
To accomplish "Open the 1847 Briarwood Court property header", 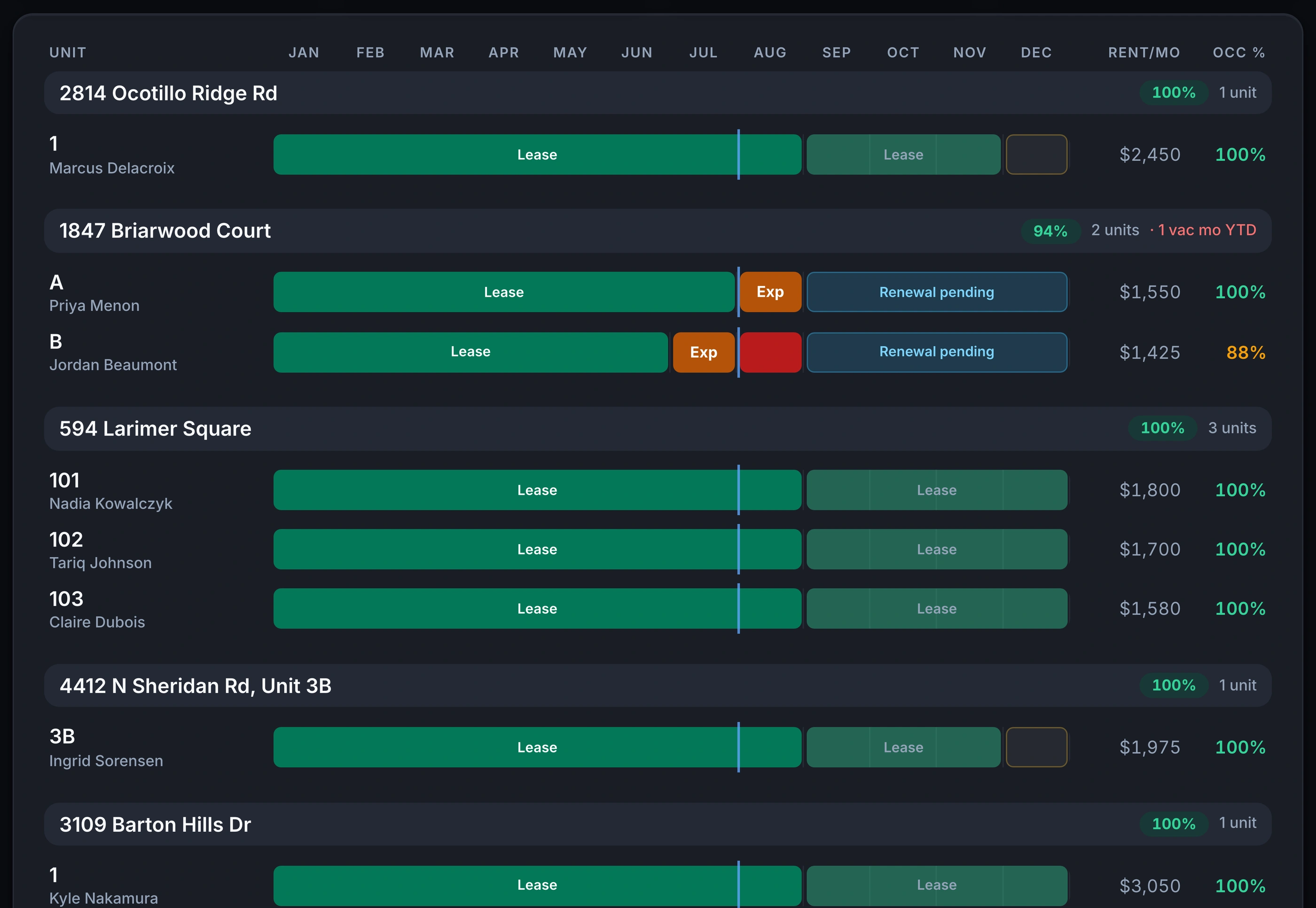I will tap(658, 230).
